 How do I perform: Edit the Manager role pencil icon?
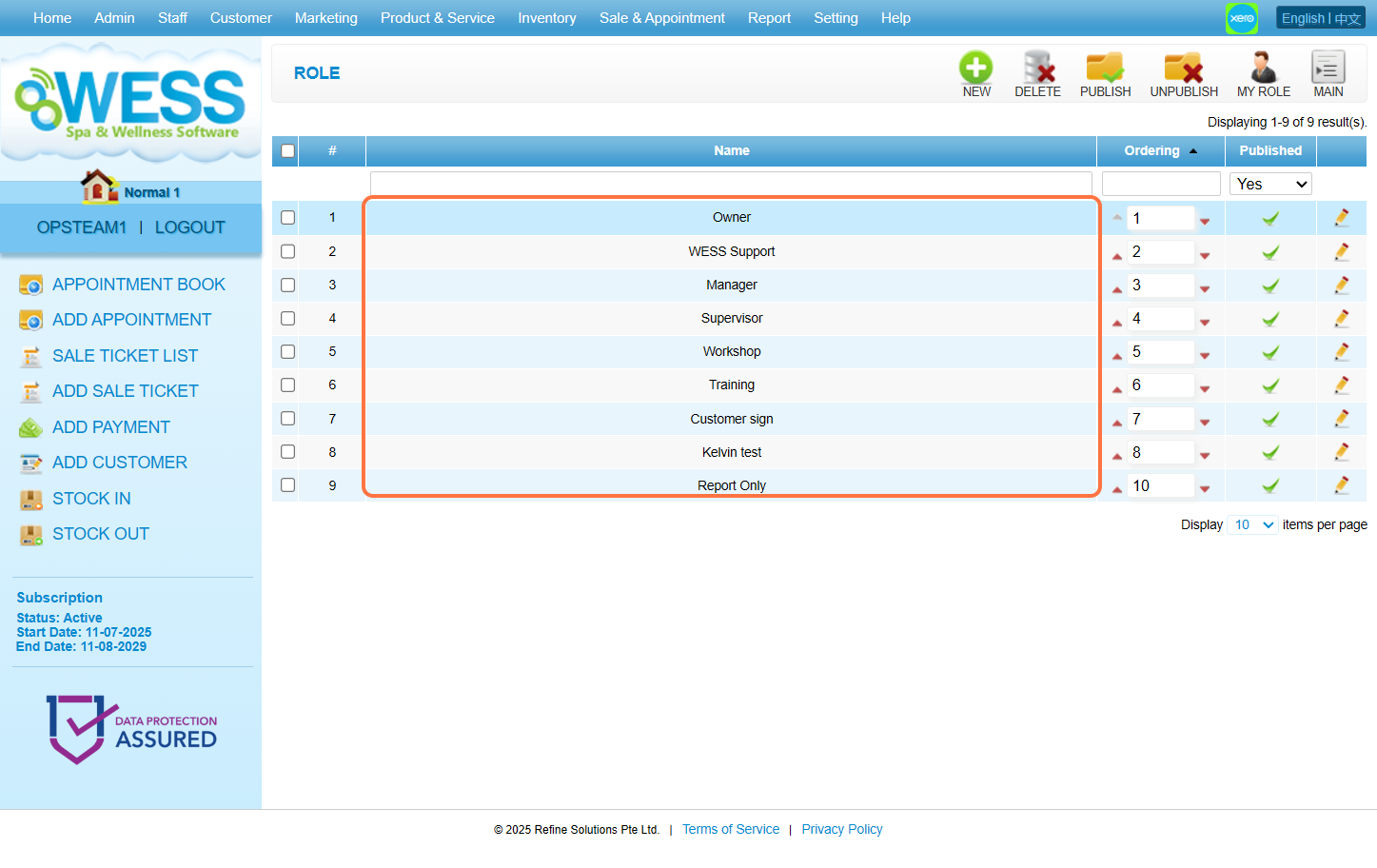click(1341, 285)
